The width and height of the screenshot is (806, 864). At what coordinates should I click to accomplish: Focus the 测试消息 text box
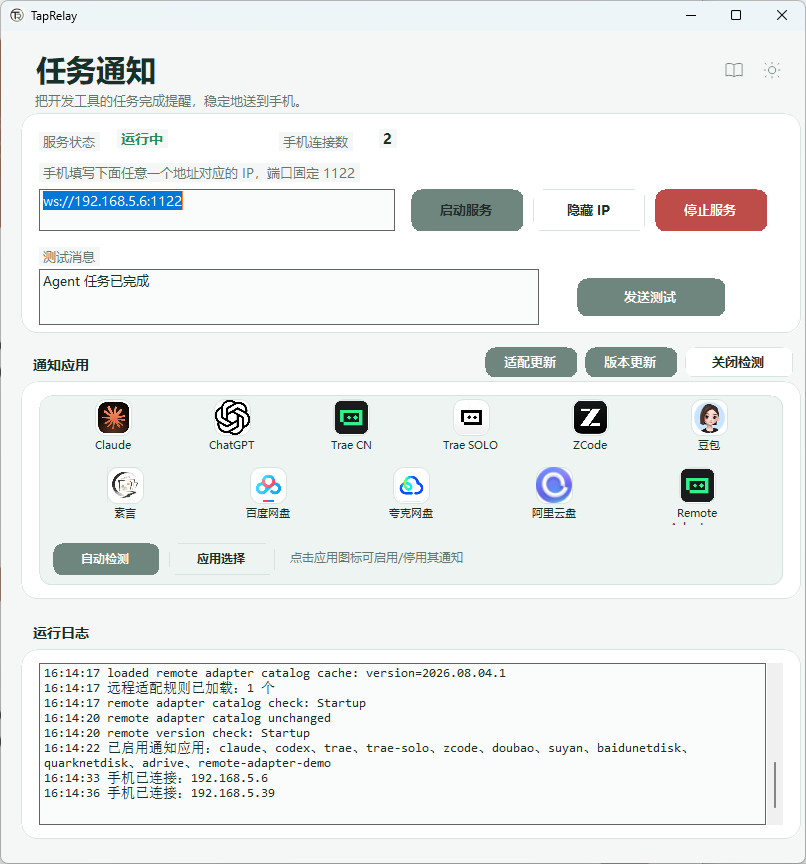pos(289,297)
